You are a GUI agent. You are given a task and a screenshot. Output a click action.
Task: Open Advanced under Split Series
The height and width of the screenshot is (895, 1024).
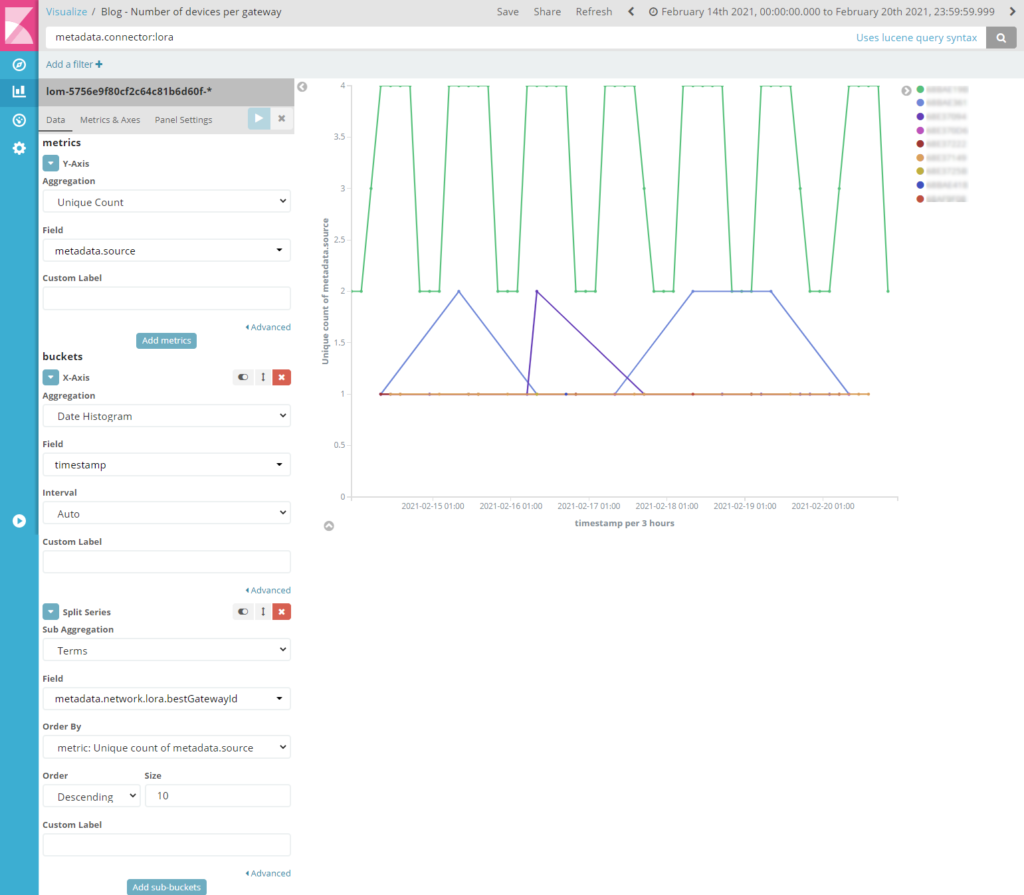[x=268, y=873]
